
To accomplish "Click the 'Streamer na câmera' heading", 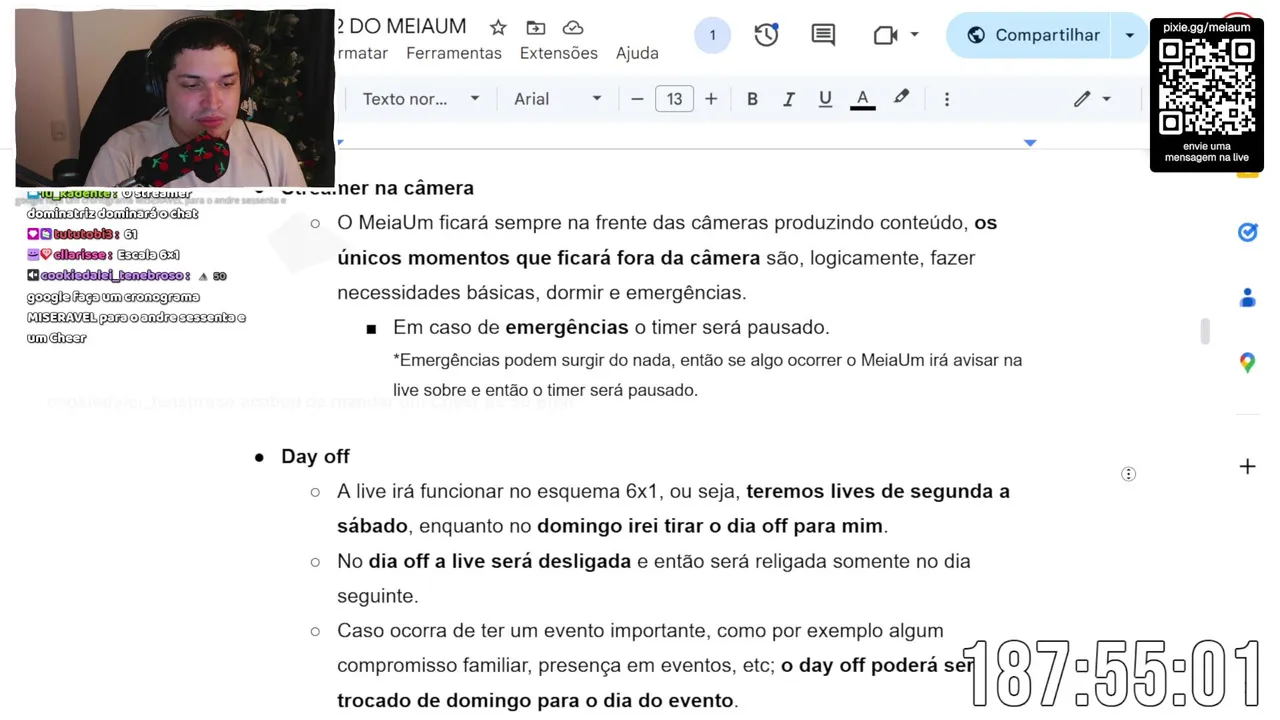I will pos(377,188).
